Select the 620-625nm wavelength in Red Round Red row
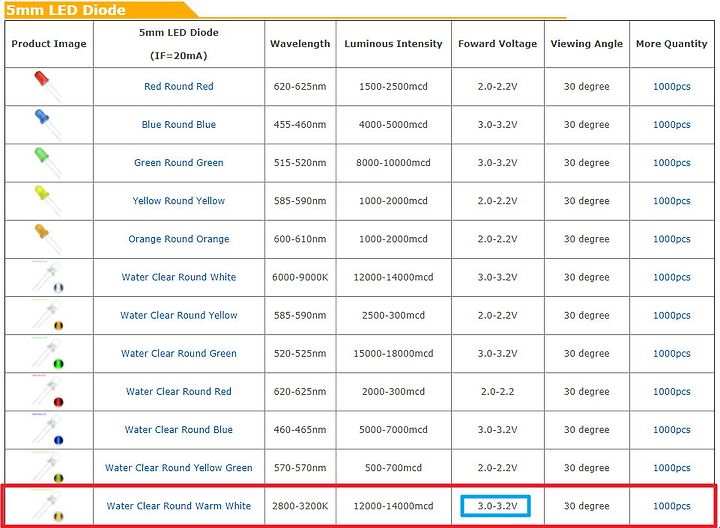Viewport: 720px width, 528px height. 300,86
